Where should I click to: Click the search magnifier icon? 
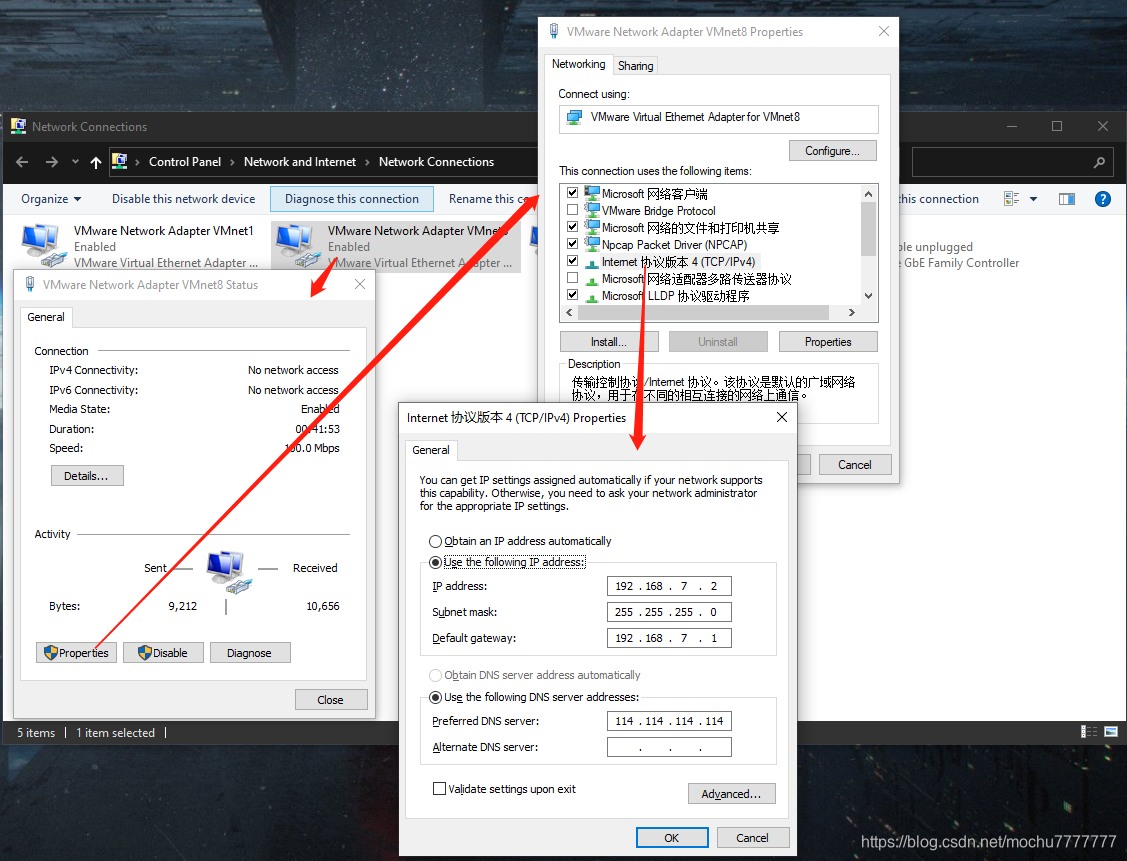pyautogui.click(x=1099, y=162)
